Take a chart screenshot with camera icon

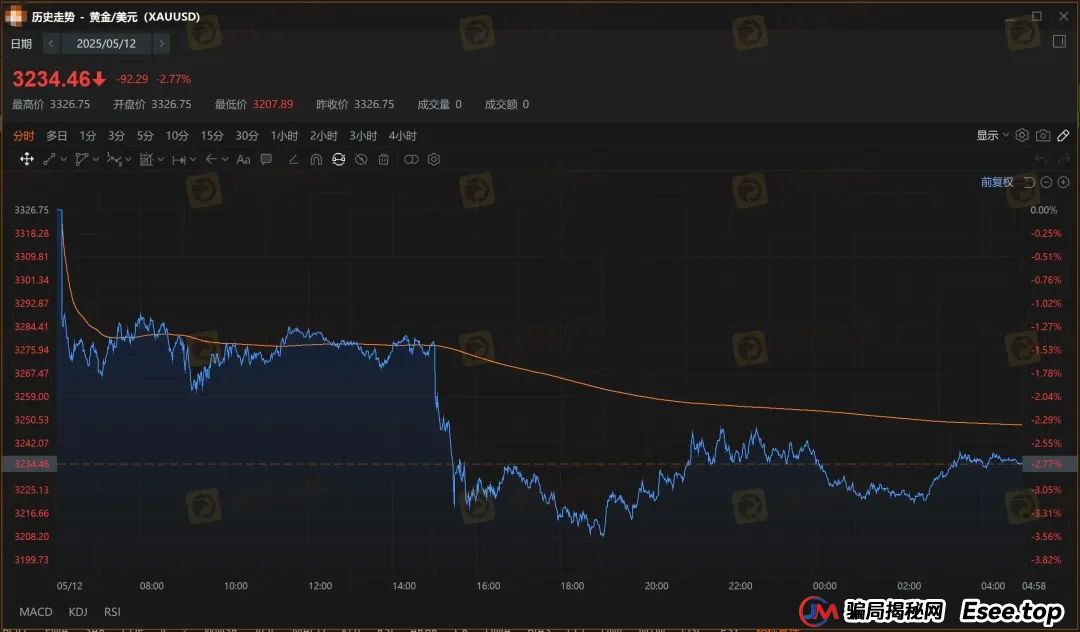[x=1043, y=136]
